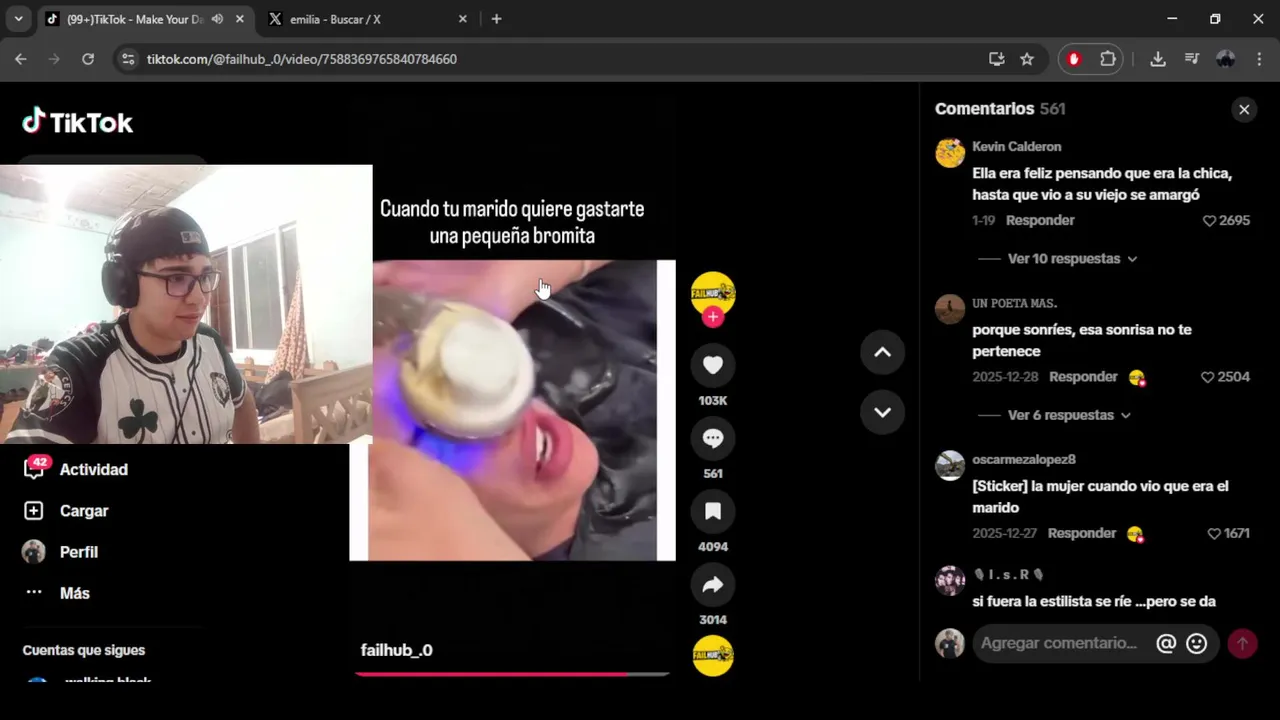Open the emoji picker in comment box
This screenshot has width=1280, height=720.
(x=1197, y=643)
